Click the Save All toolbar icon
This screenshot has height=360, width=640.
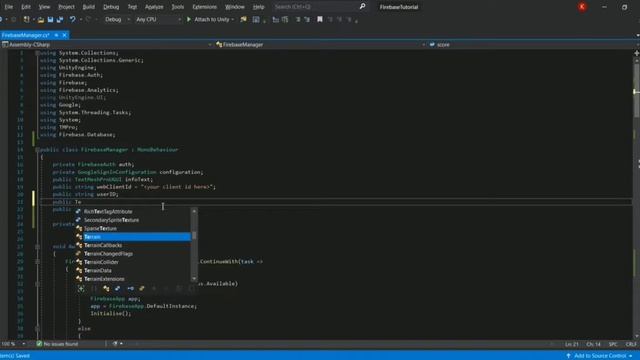[x=60, y=19]
